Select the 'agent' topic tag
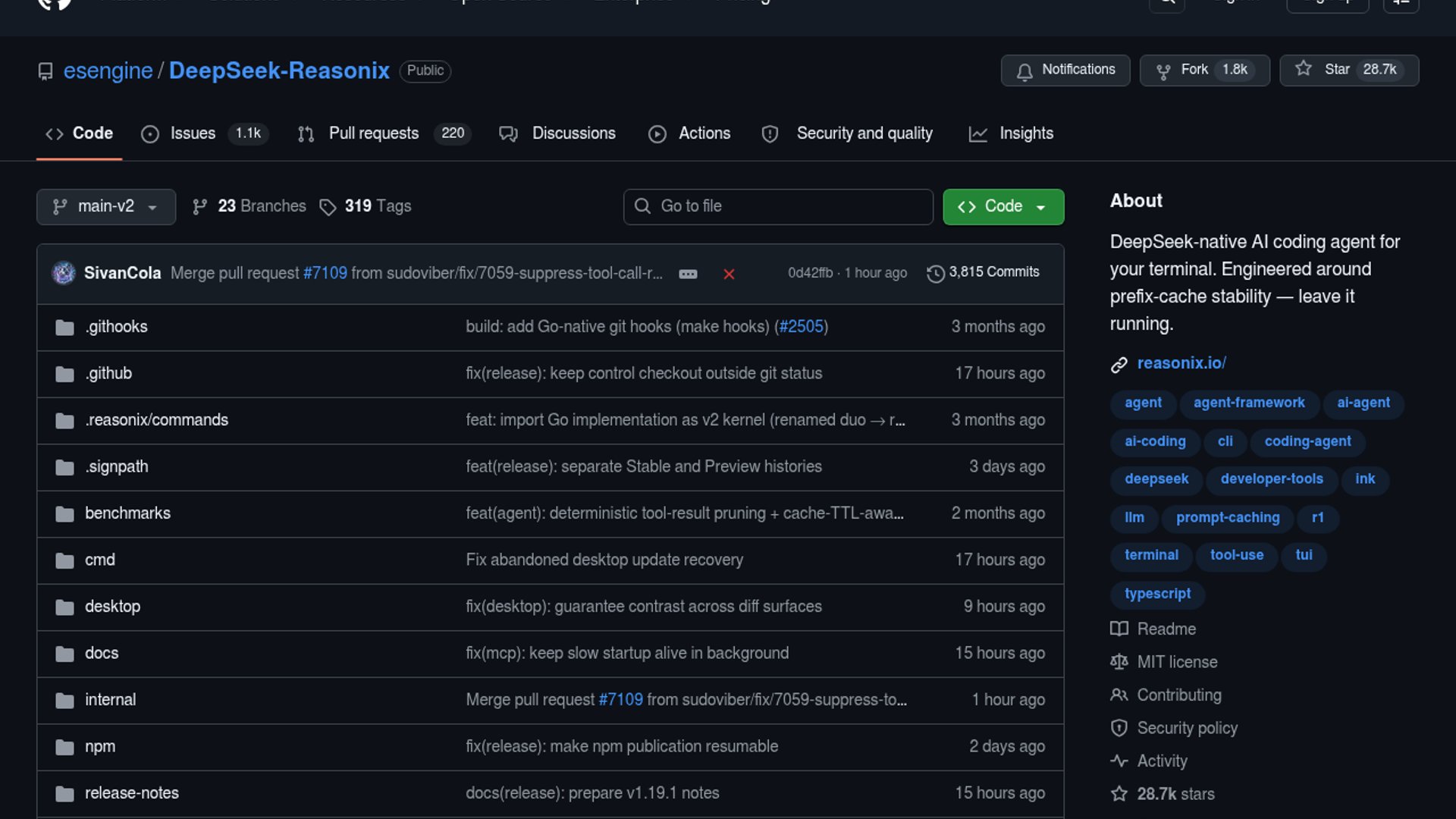 point(1143,403)
